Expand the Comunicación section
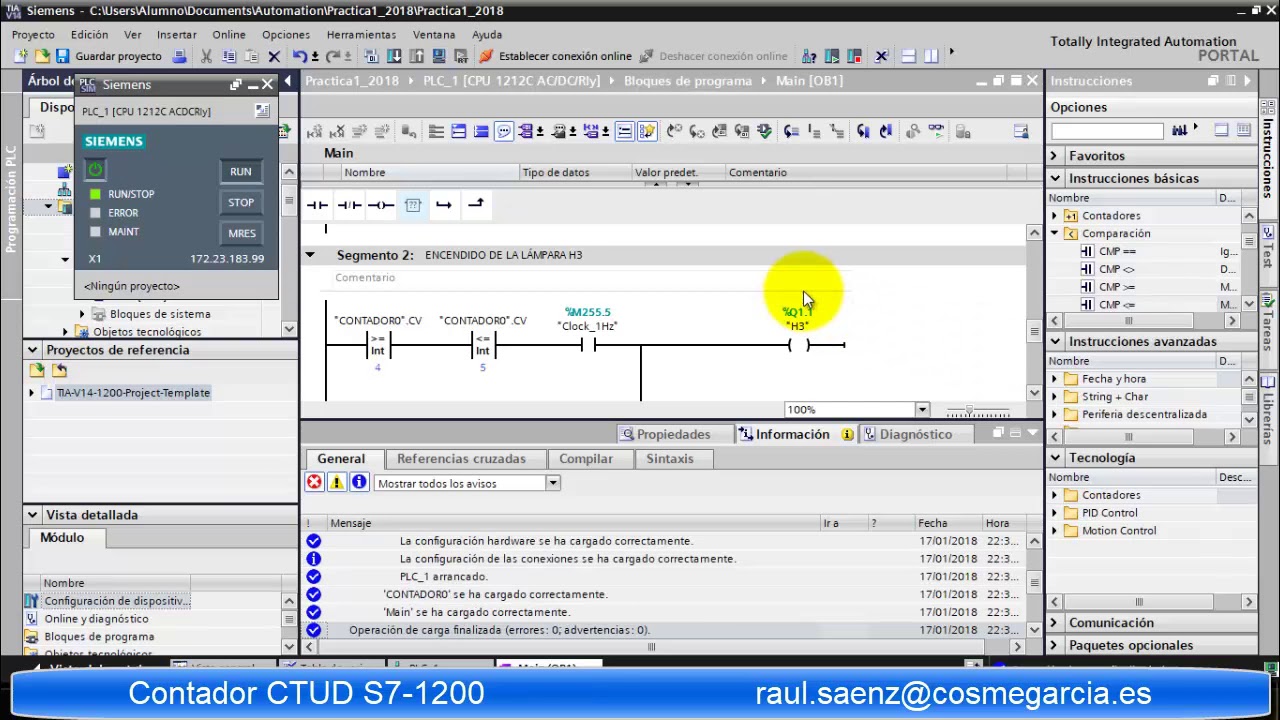 (x=1054, y=623)
